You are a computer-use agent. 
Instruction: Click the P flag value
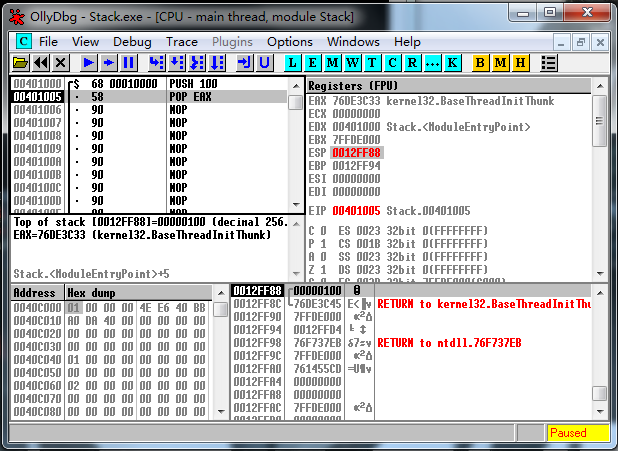323,244
